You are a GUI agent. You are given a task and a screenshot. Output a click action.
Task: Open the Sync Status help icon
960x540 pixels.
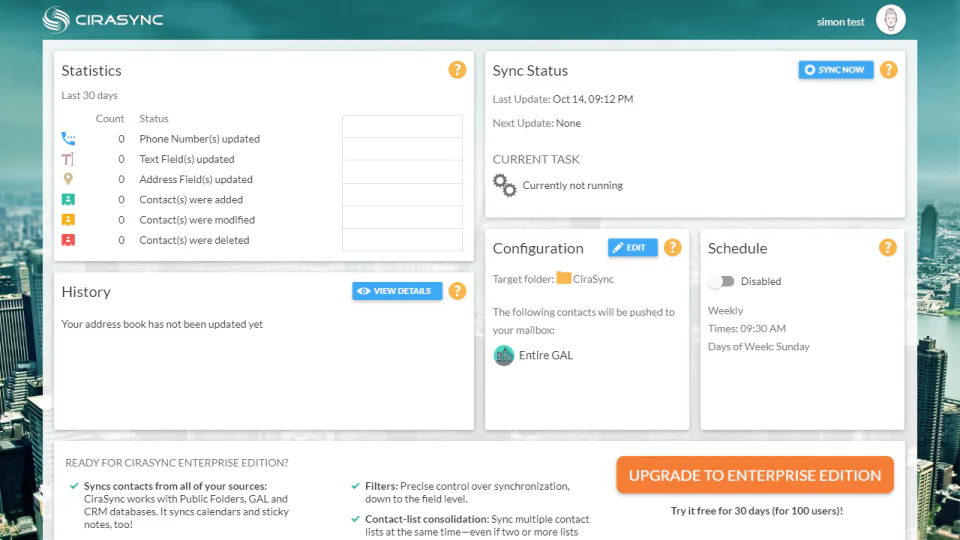click(x=888, y=70)
